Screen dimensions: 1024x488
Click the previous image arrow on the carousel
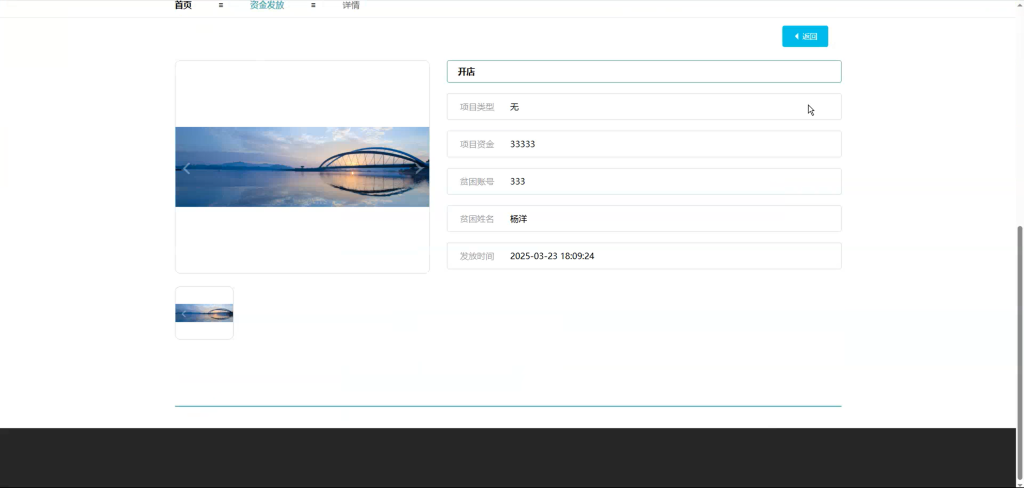(x=186, y=169)
